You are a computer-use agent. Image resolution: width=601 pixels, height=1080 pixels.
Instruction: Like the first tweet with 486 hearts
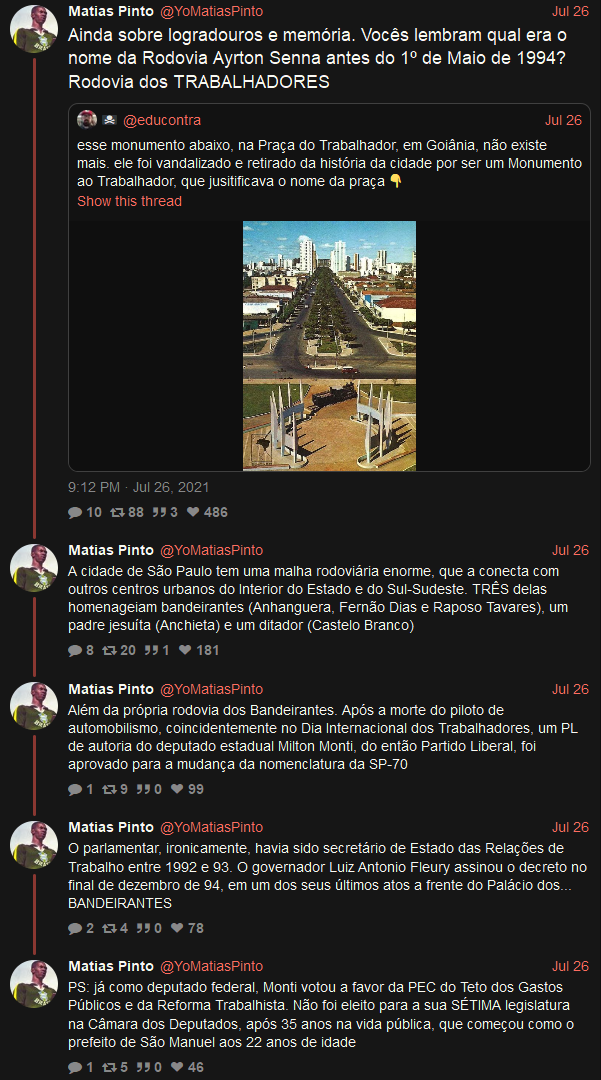tap(193, 512)
